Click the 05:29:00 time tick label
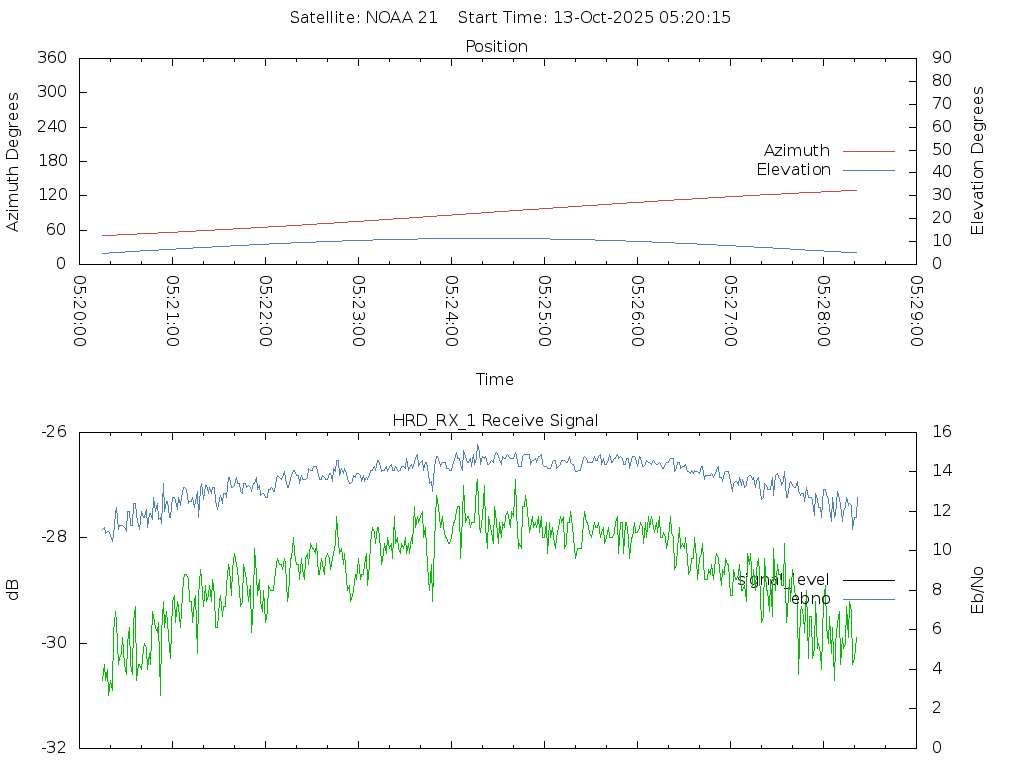The width and height of the screenshot is (1024, 768). tap(915, 311)
